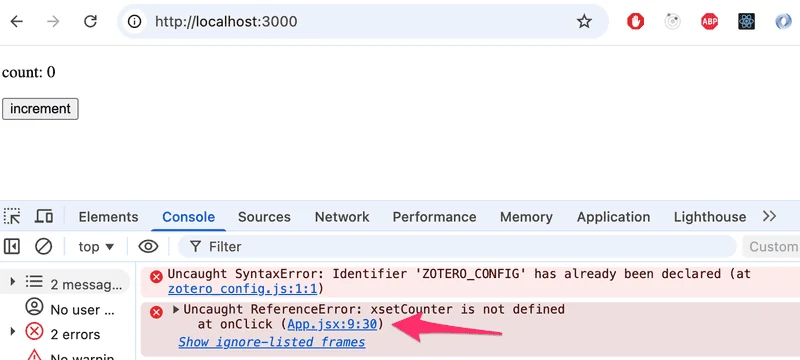Open the grey circular extension icon

tap(672, 21)
